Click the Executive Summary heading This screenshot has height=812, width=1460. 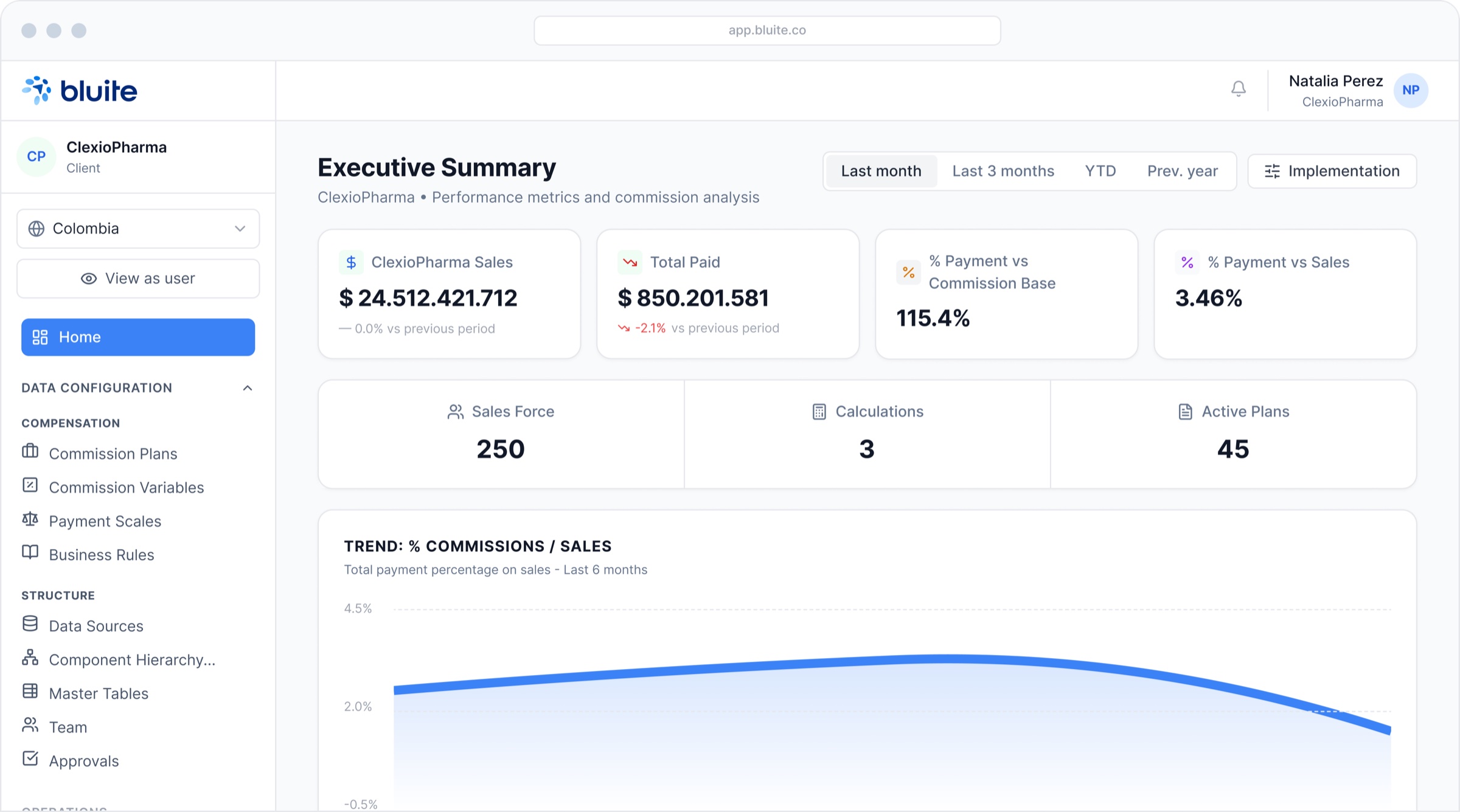437,168
